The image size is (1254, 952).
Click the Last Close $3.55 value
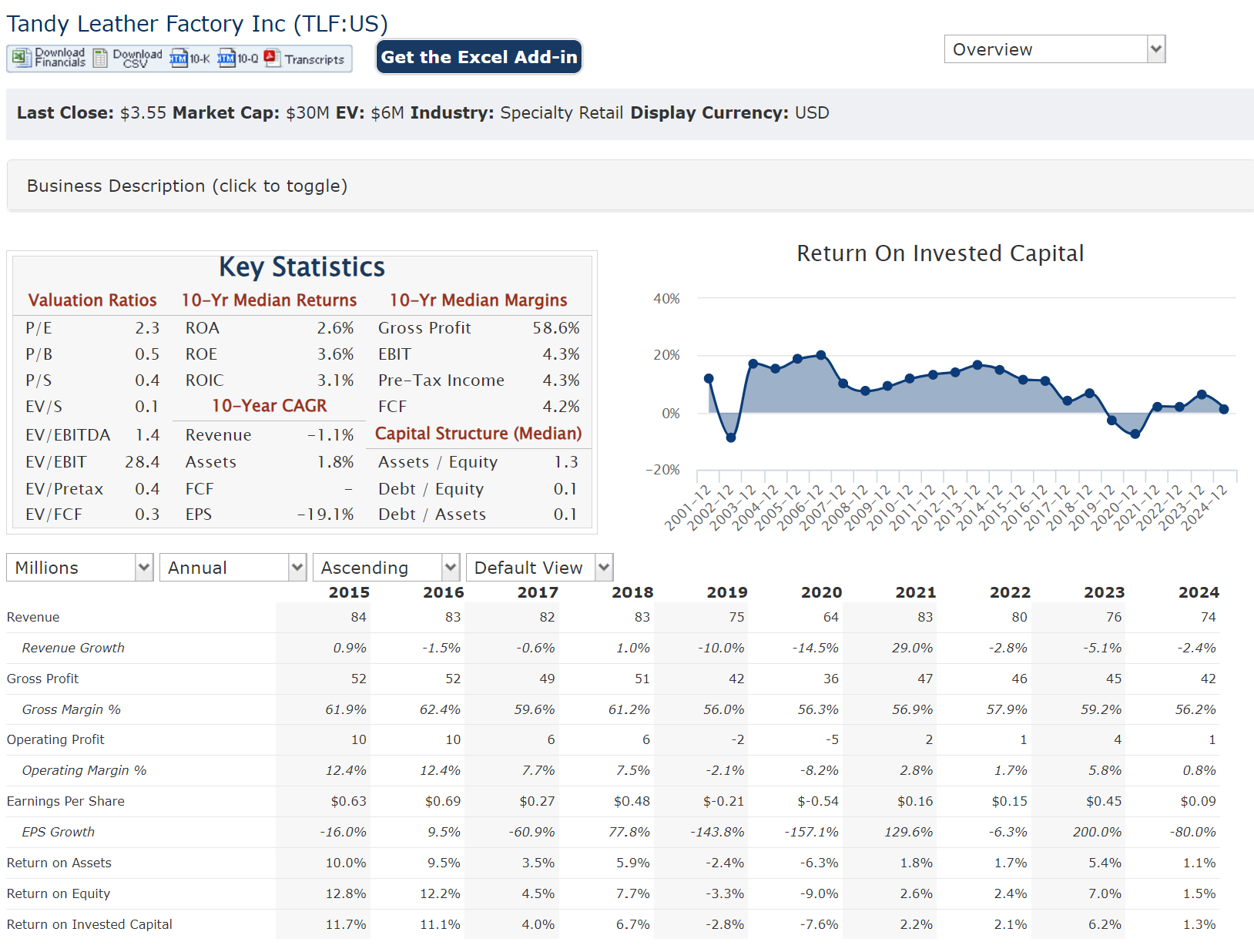coord(143,112)
